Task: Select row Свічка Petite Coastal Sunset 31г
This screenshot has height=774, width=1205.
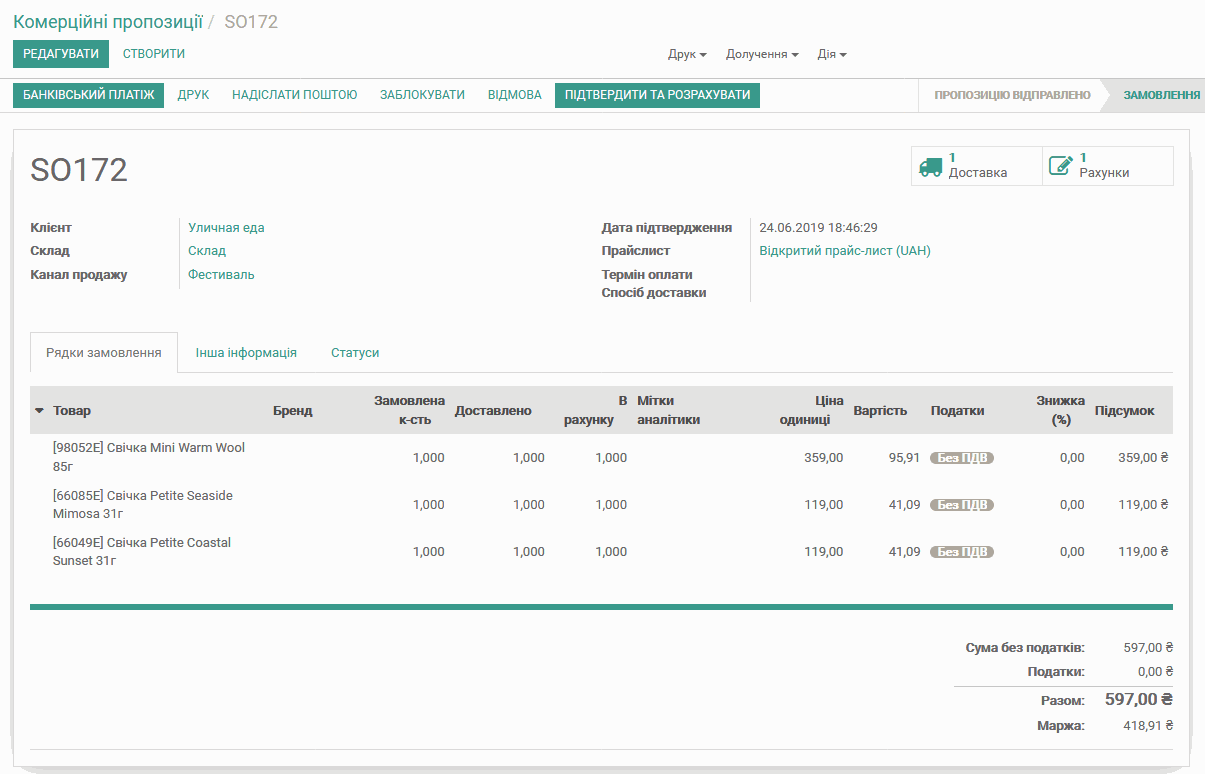Action: tap(601, 551)
